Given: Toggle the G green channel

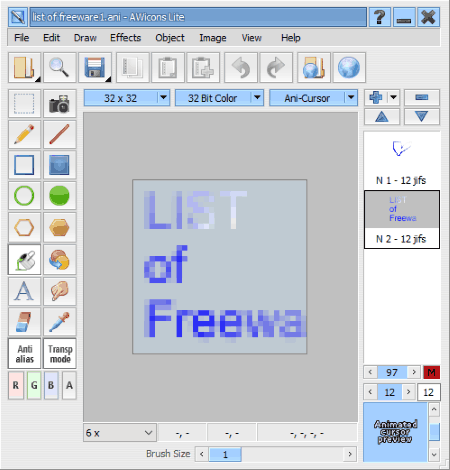Looking at the screenshot, I should coord(34,385).
